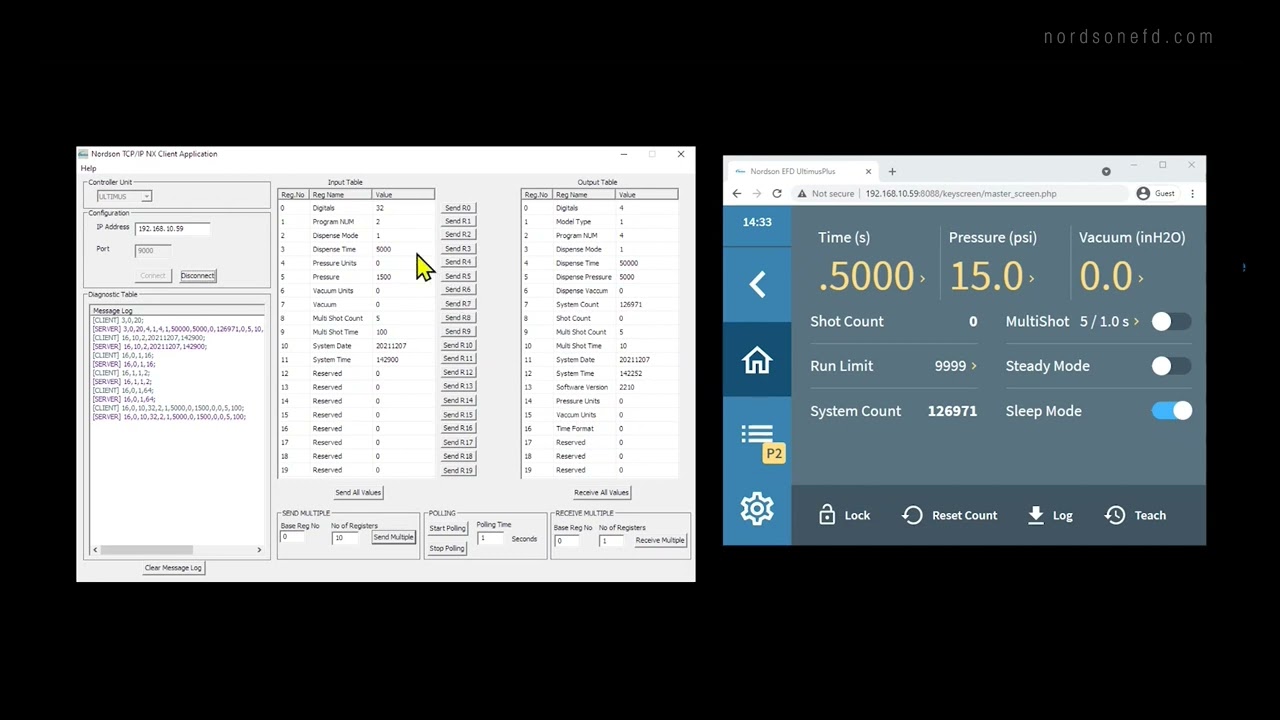Open Time value .5000 for editing
The width and height of the screenshot is (1280, 720).
(871, 276)
